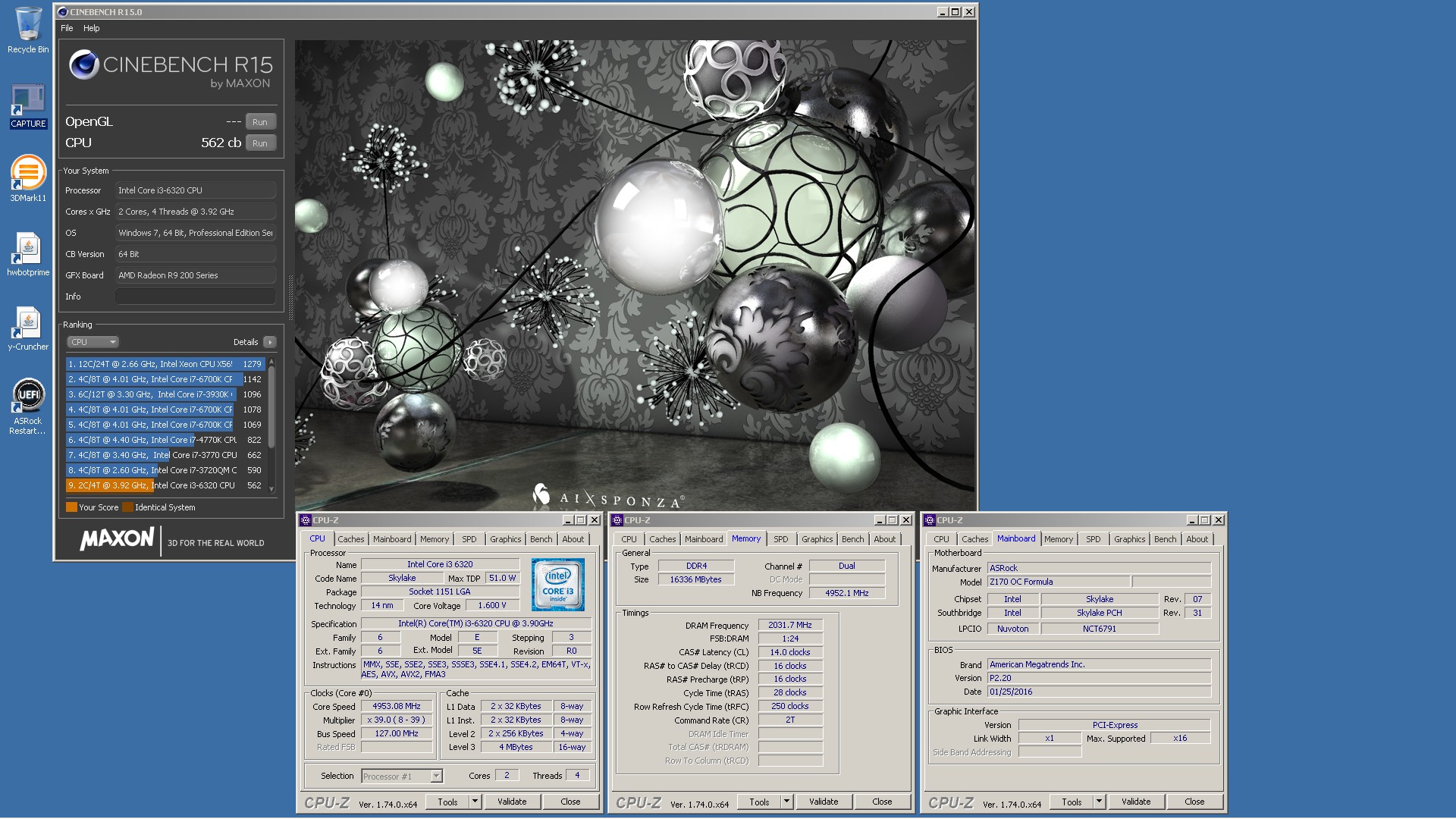Open the File menu in Cinebench
Screen dimensions: 1456x819
[67, 28]
